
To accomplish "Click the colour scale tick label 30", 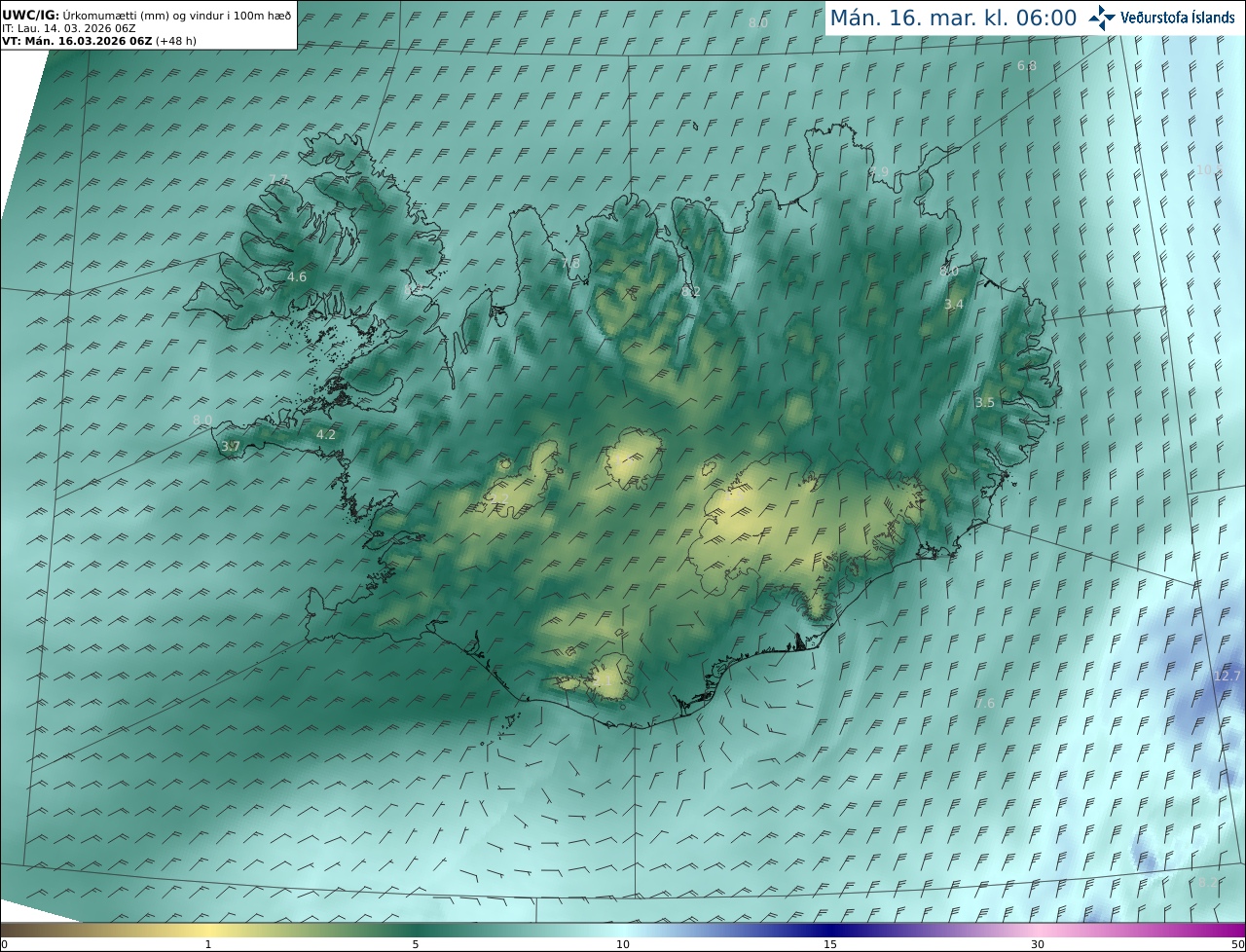I will pos(1038,944).
